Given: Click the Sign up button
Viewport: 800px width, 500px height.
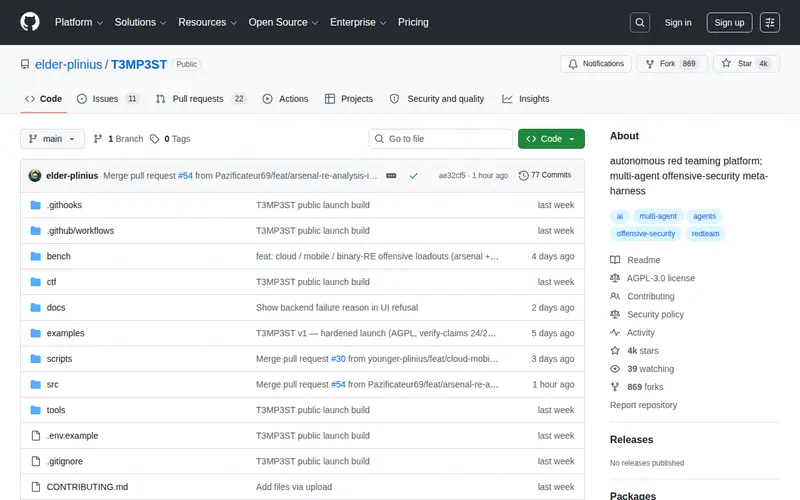Looking at the screenshot, I should pos(729,22).
